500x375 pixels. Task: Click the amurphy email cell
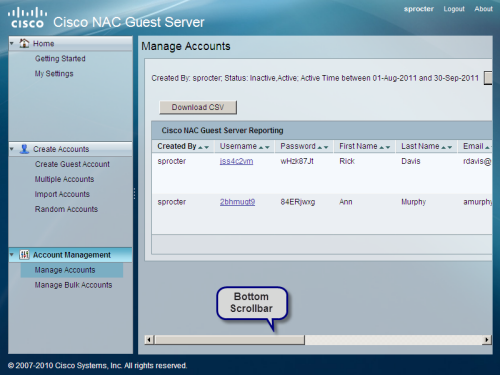point(477,202)
